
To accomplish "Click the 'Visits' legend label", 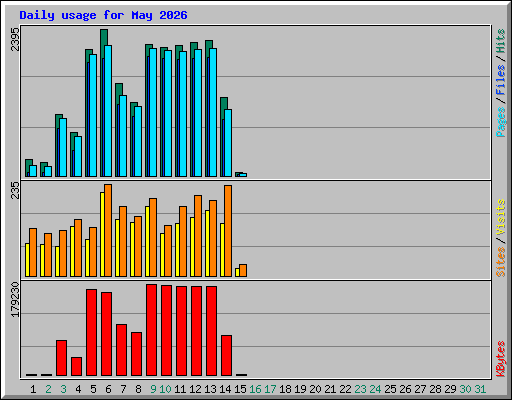I will click(500, 217).
